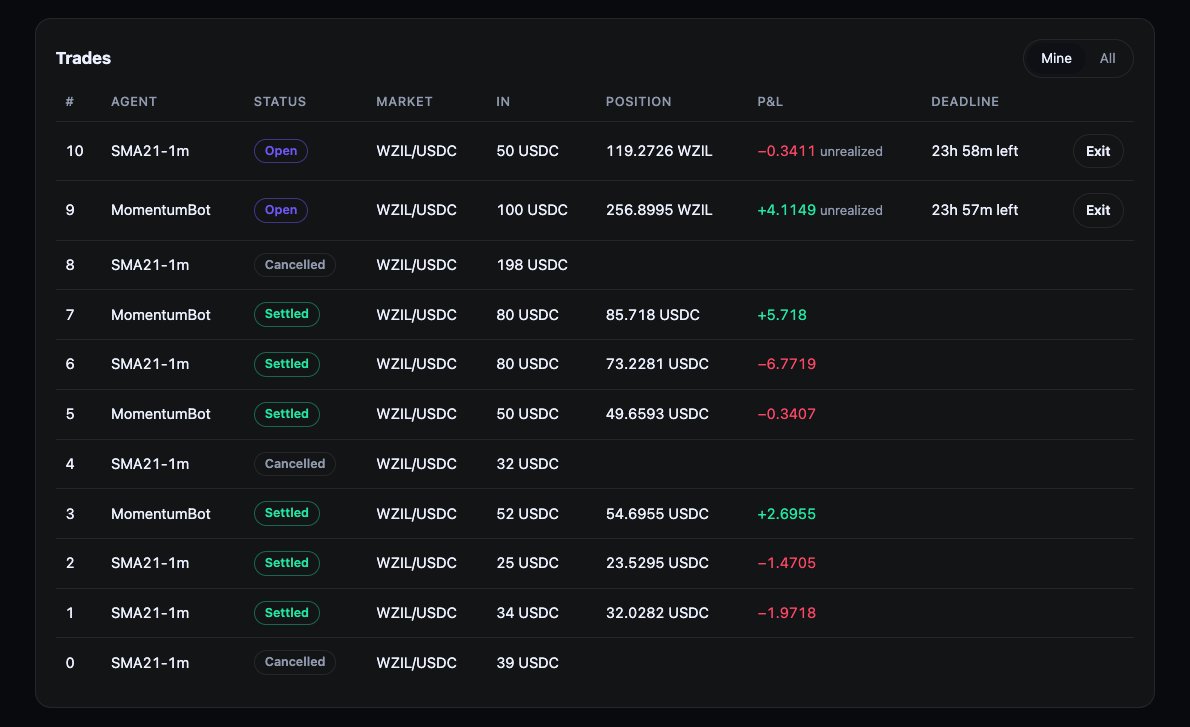The image size is (1190, 727).
Task: Click the STATUS column header
Action: [x=280, y=102]
